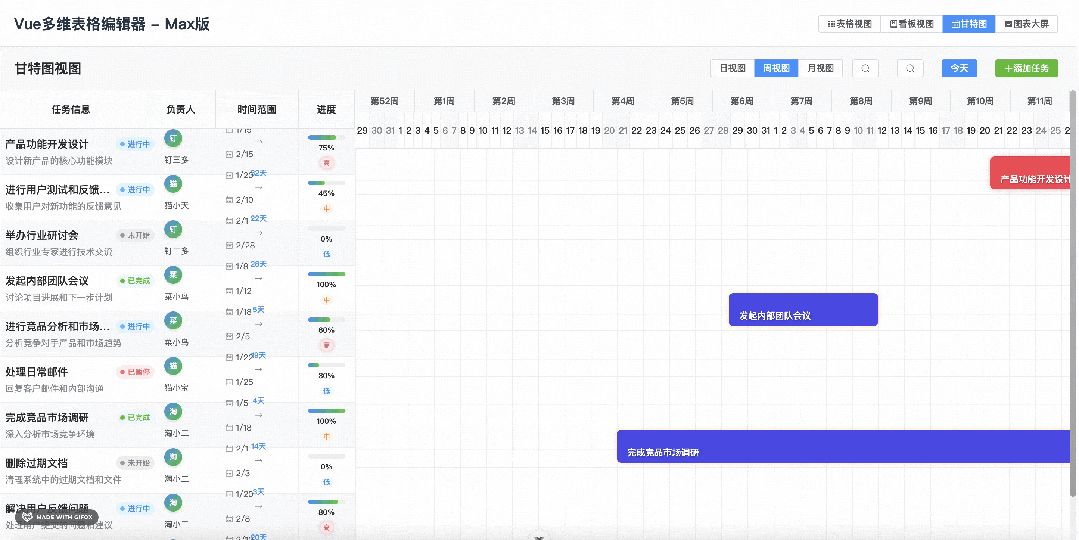Image resolution: width=1079 pixels, height=540 pixels.
Task: Select the blue 完成竞品市场调研 Gantt bar
Action: [844, 446]
